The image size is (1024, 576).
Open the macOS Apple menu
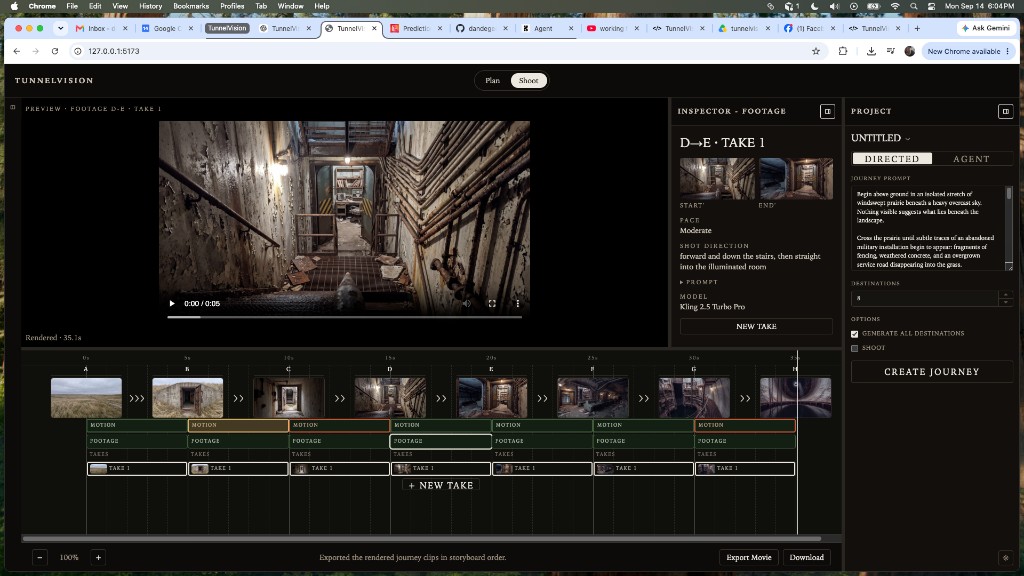pyautogui.click(x=14, y=6)
